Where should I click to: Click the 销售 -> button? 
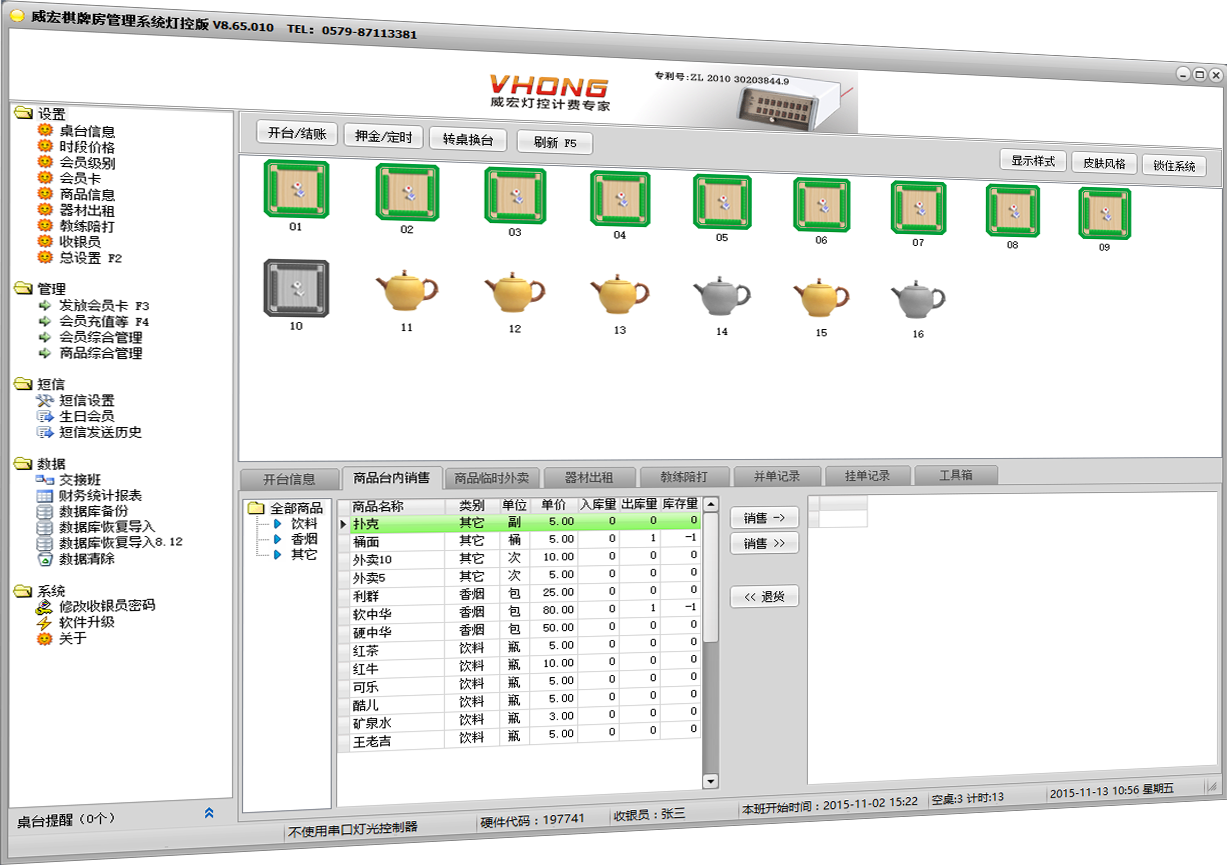[764, 518]
